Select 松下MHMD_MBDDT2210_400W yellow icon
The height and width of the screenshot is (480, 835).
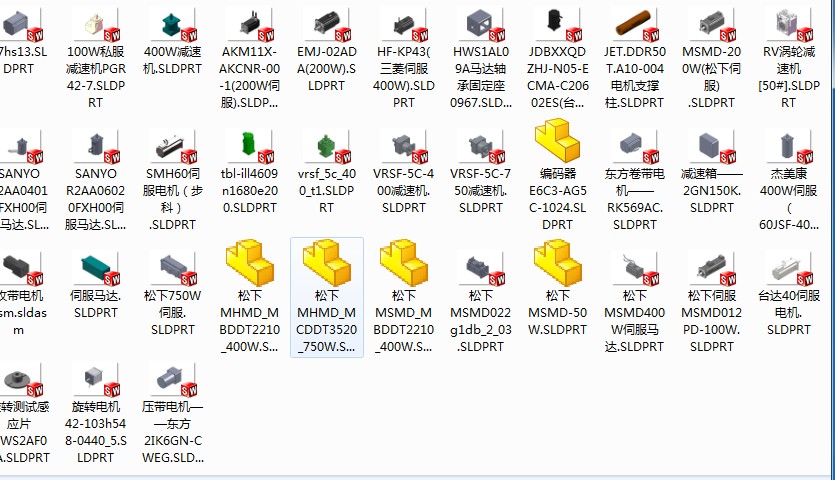pos(250,263)
